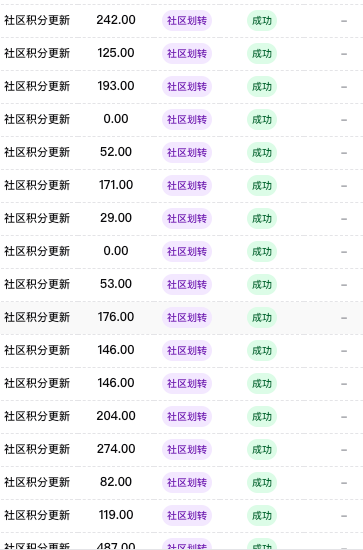Click the 成功 badge in the 53.00 row

262,284
